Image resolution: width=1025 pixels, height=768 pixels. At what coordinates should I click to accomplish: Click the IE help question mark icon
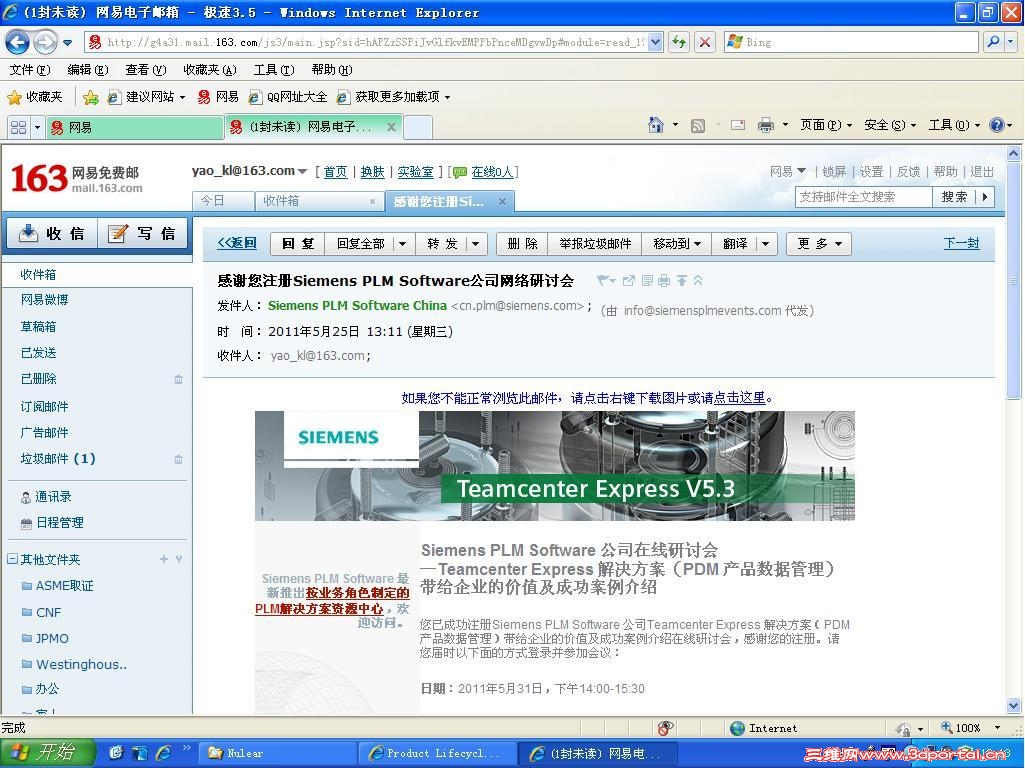click(x=996, y=125)
